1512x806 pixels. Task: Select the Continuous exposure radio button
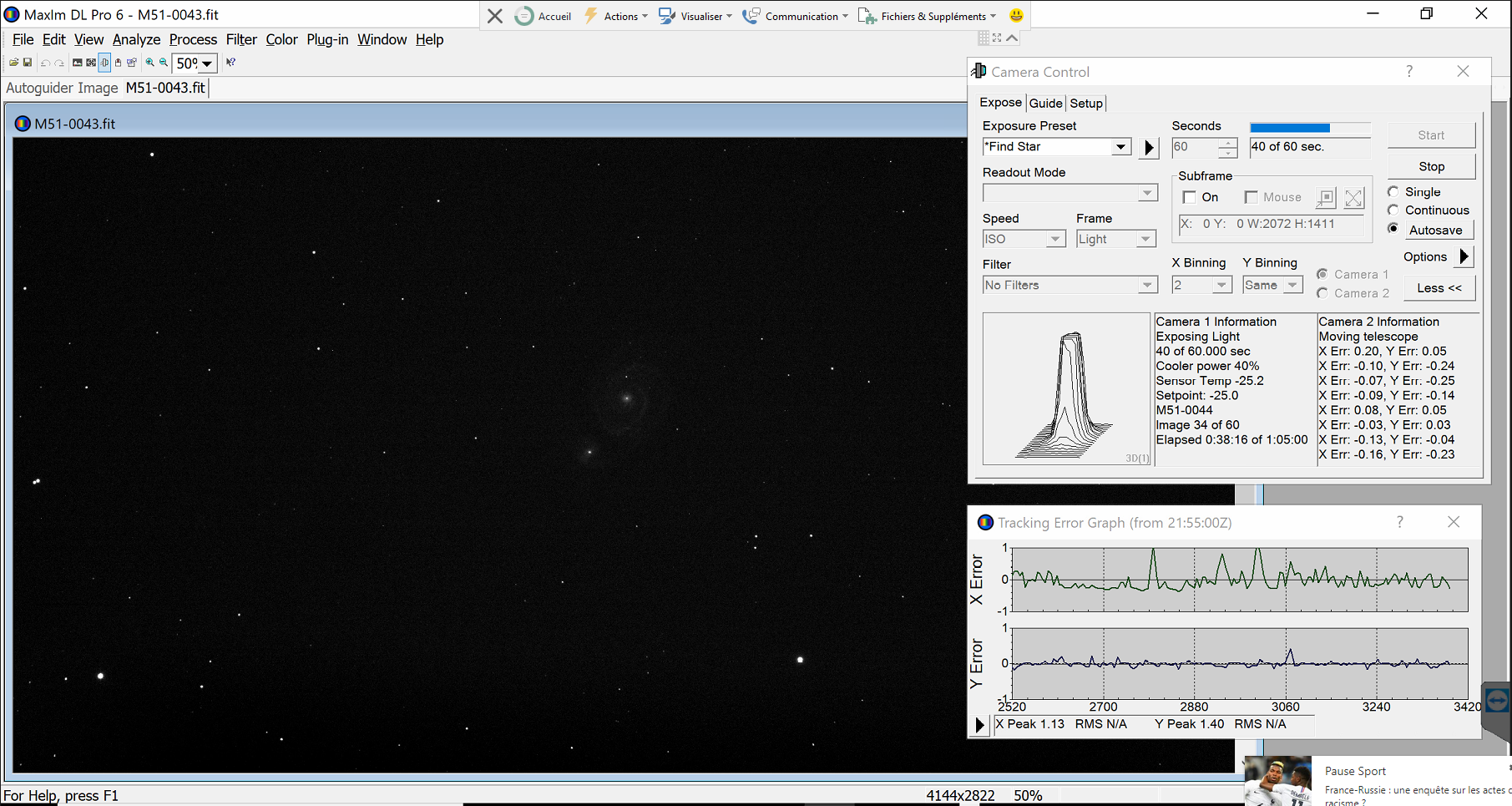(1393, 210)
